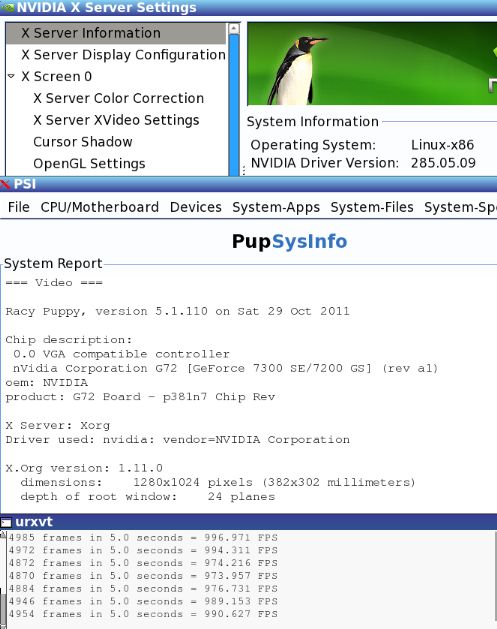Open the Devices menu
The height and width of the screenshot is (629, 497).
pyautogui.click(x=195, y=207)
